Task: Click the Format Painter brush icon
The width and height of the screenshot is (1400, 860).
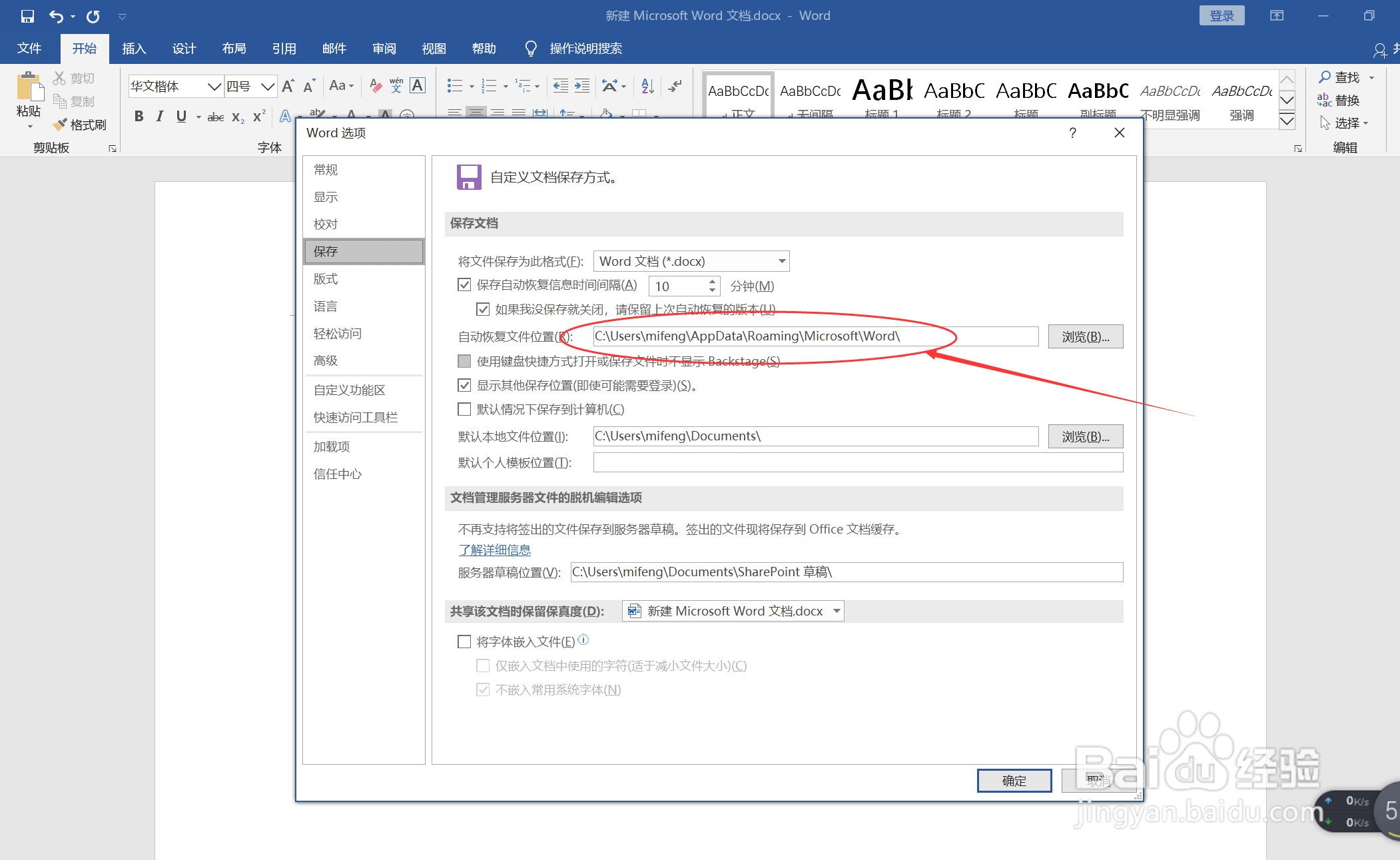Action: coord(61,125)
